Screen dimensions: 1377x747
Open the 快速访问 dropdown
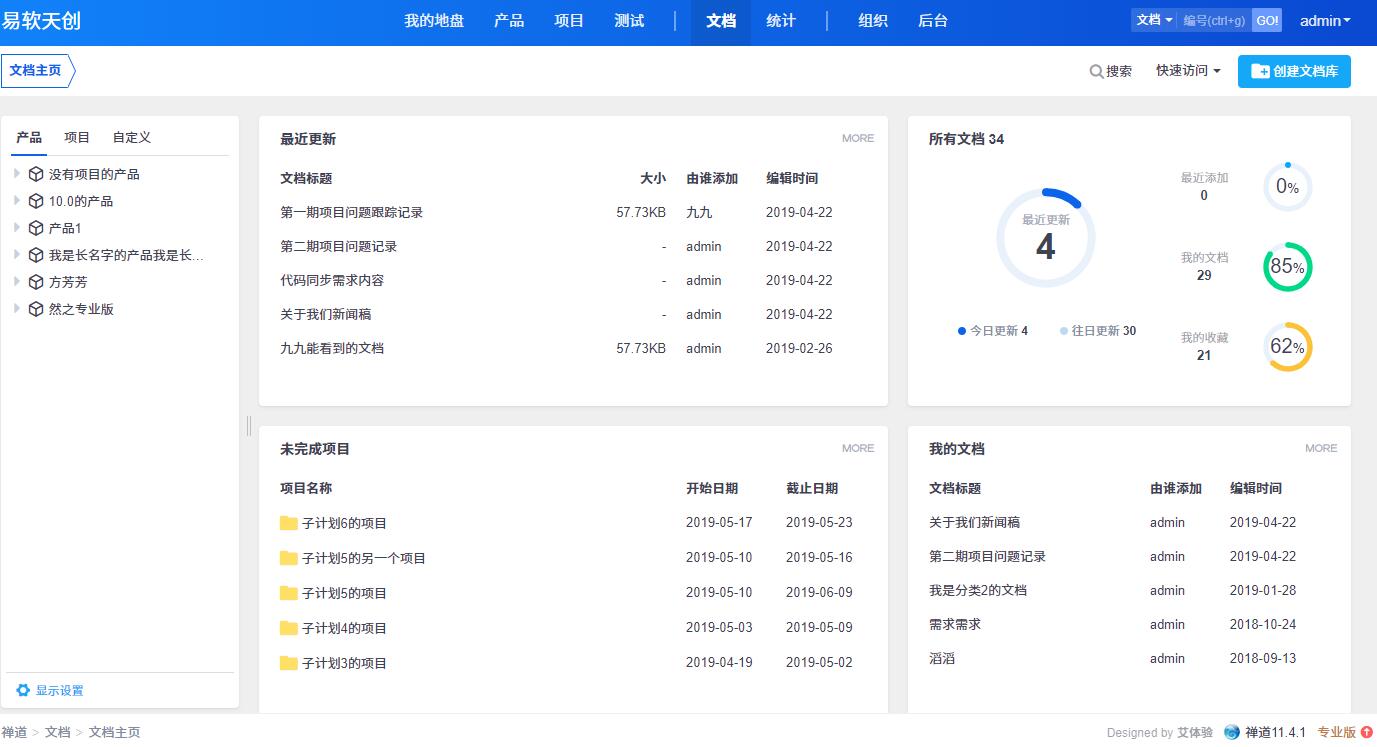coord(1188,71)
